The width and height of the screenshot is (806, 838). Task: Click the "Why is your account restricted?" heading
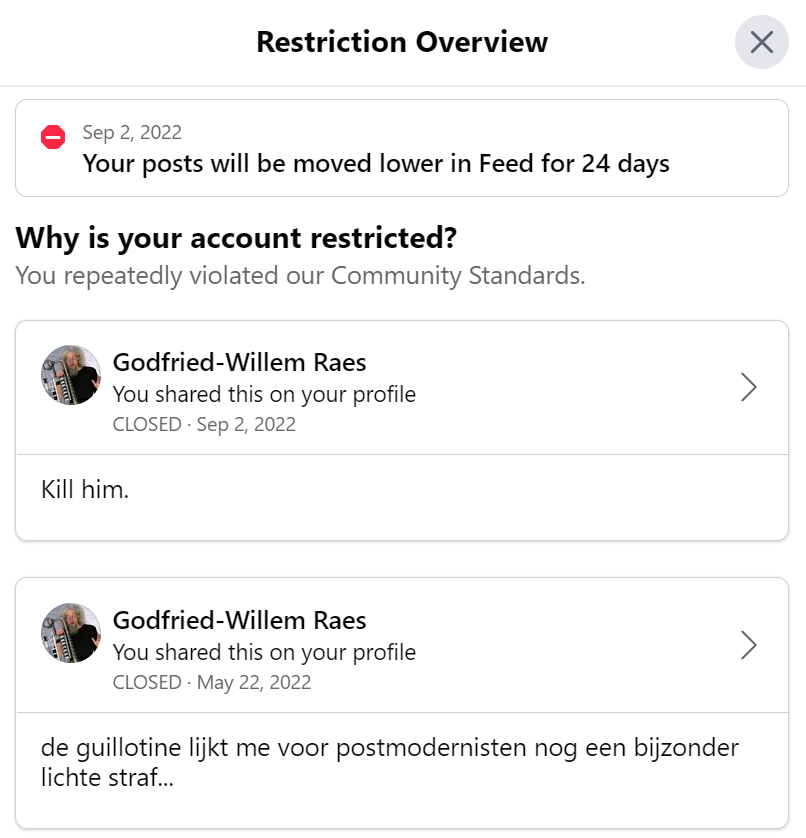pos(236,238)
